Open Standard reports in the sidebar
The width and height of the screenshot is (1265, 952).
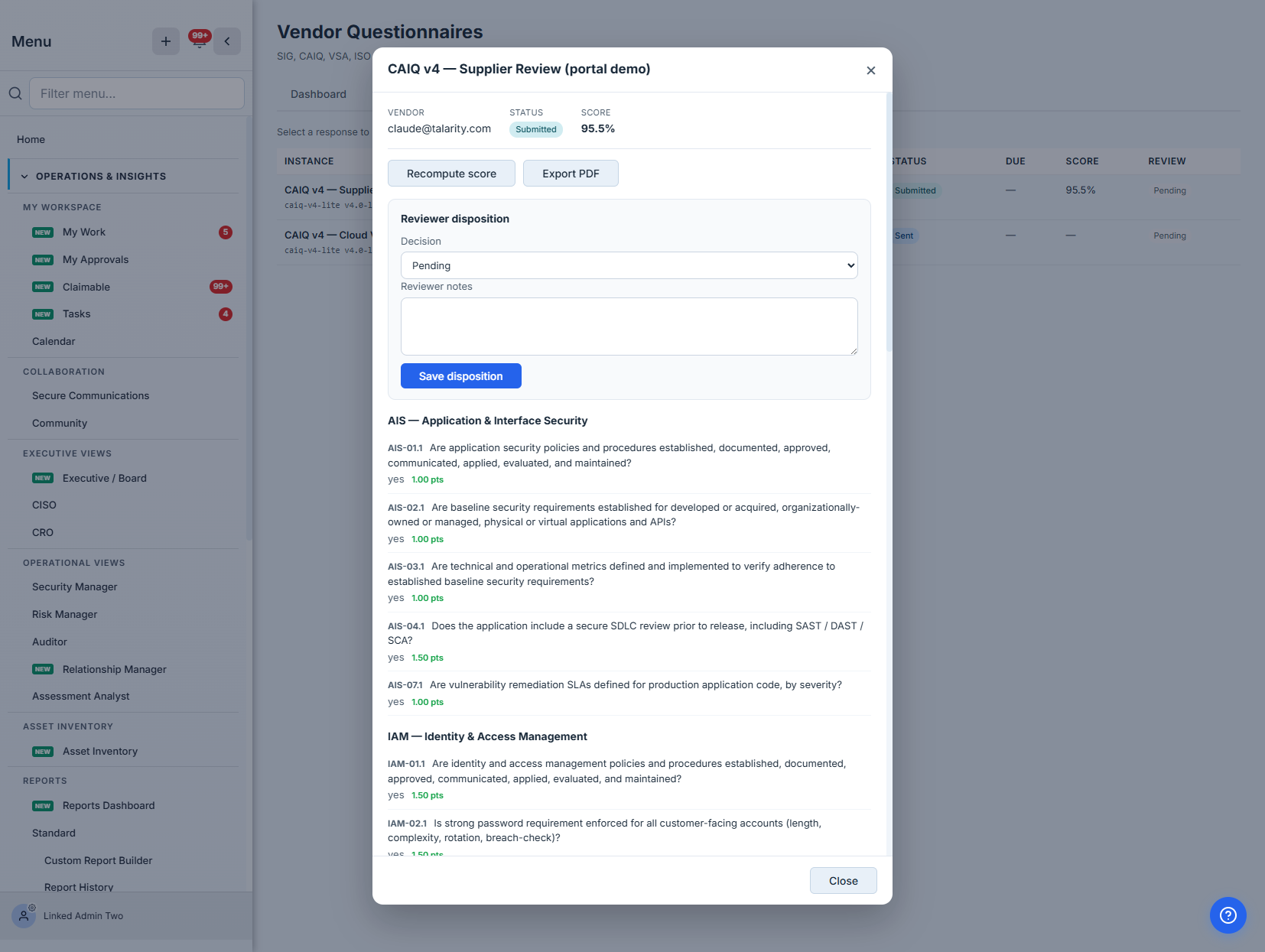pyautogui.click(x=54, y=833)
